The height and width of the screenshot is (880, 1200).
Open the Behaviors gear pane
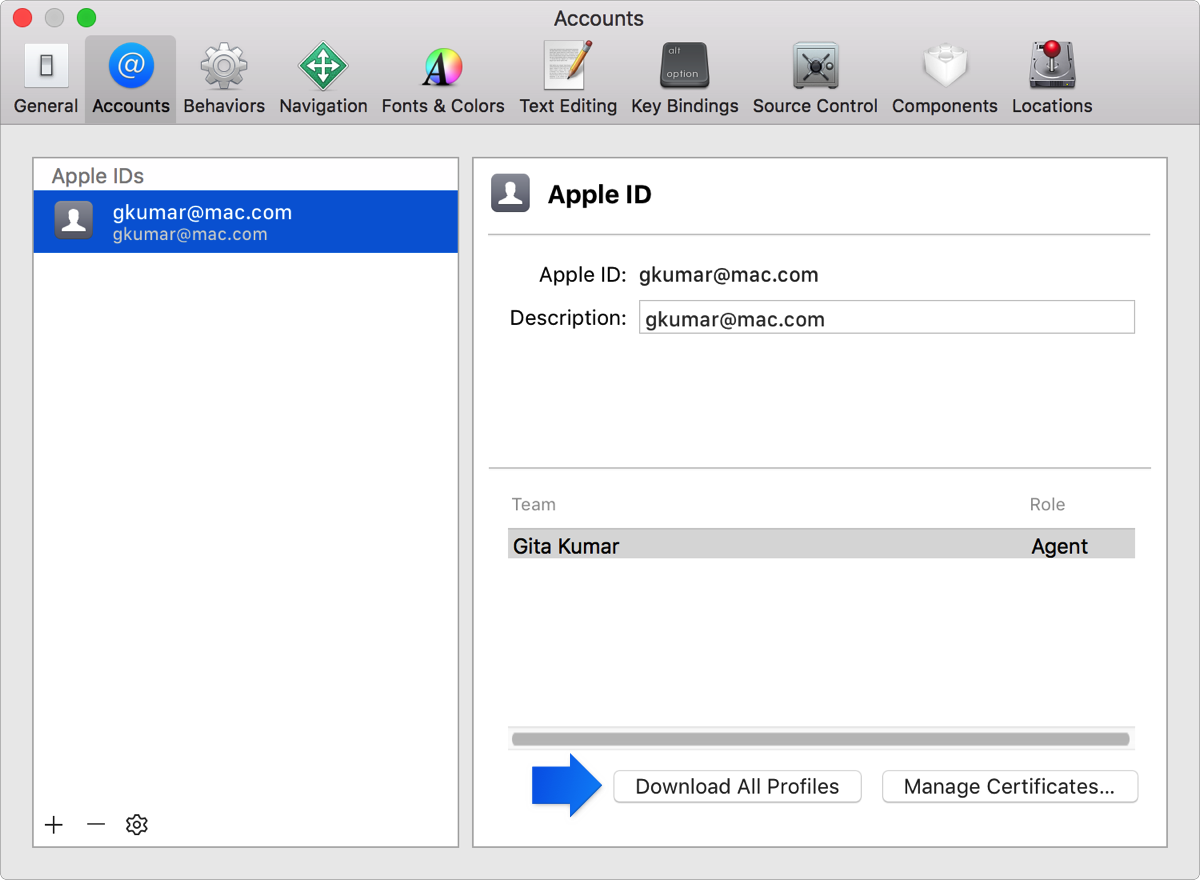click(x=224, y=80)
